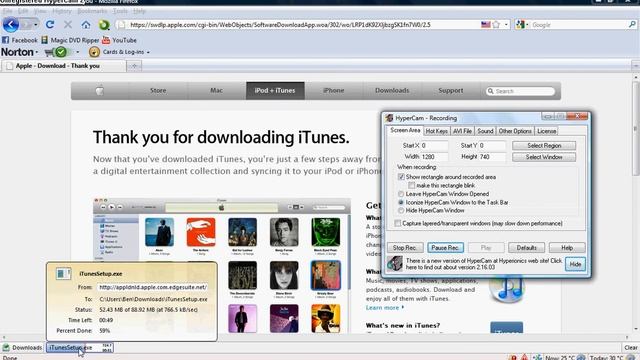Reload the page with the refresh icon

tap(50, 24)
